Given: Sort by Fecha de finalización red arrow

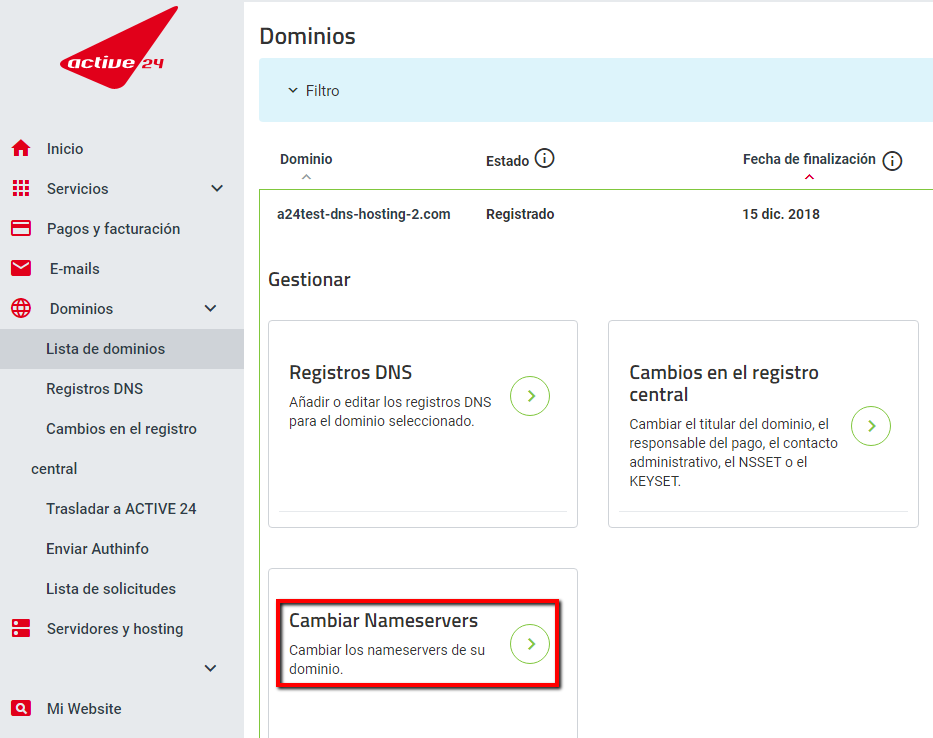Looking at the screenshot, I should (x=809, y=177).
